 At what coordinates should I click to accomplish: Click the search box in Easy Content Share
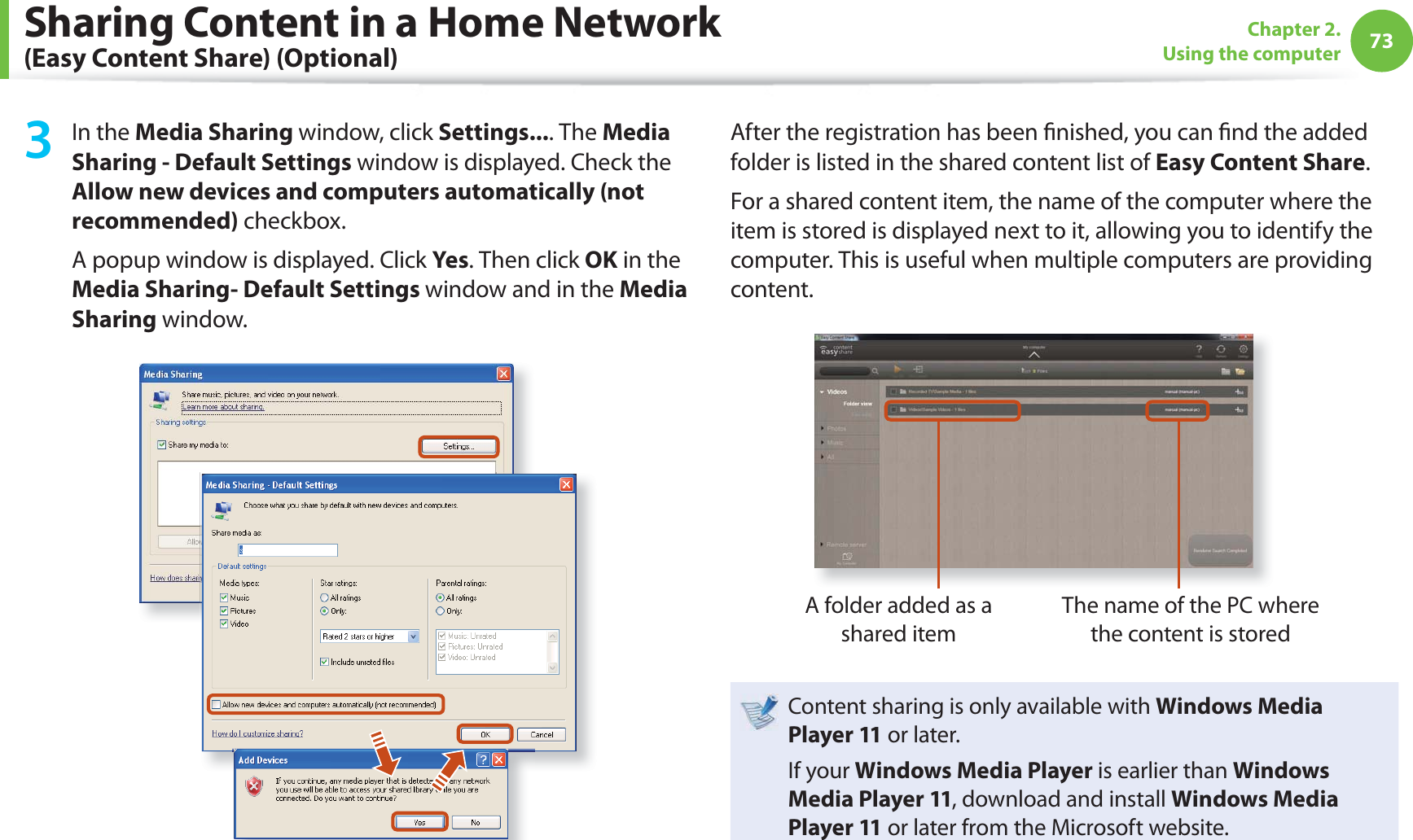pyautogui.click(x=845, y=371)
